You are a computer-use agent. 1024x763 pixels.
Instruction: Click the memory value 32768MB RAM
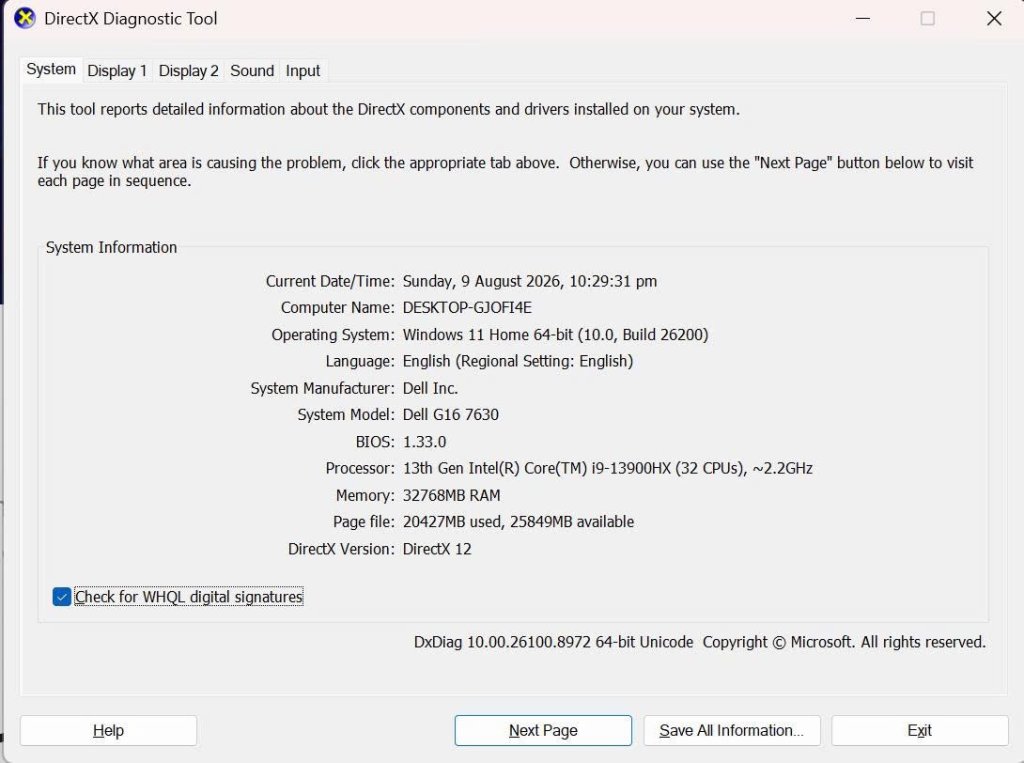451,495
